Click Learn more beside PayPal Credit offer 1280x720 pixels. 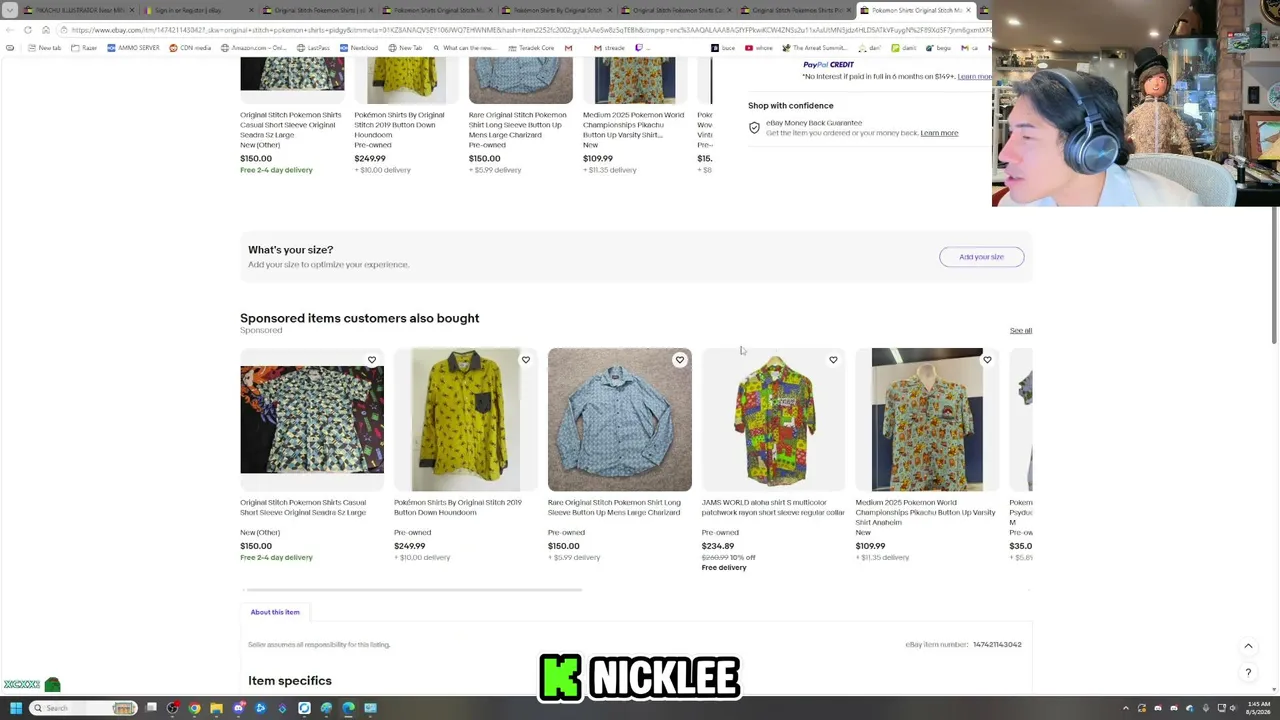click(x=975, y=77)
